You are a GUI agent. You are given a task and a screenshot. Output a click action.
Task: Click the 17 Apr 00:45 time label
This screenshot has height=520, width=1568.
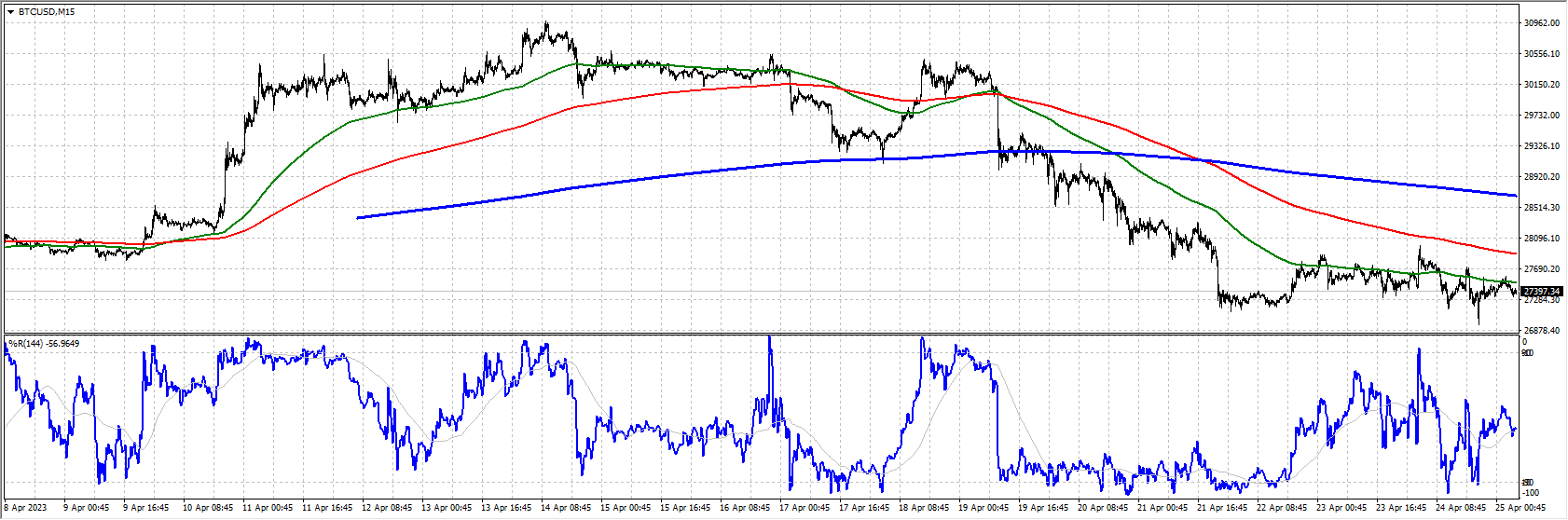805,508
